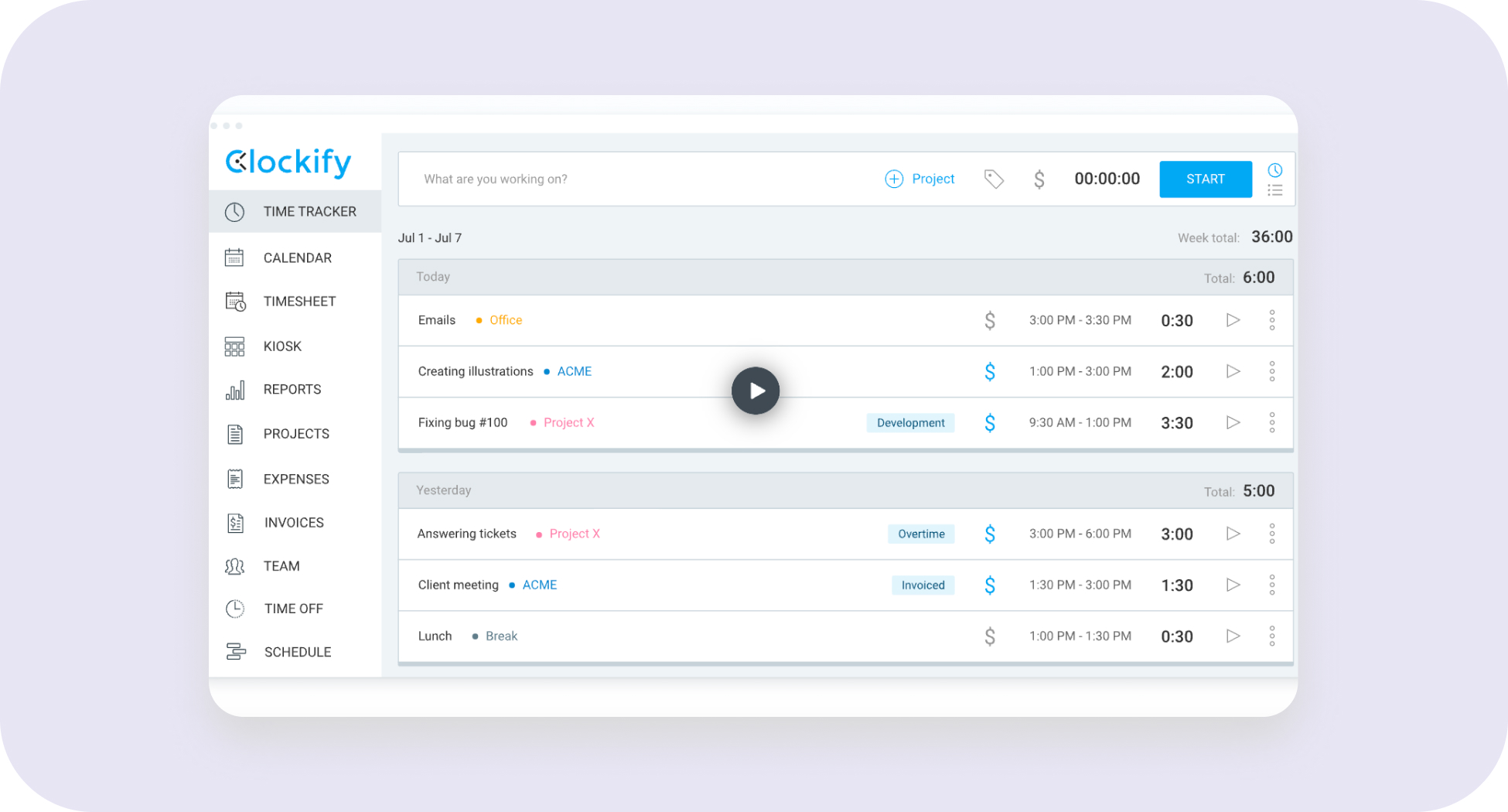The height and width of the screenshot is (812, 1508).
Task: Switch to the Time Tracker section
Action: coord(235,211)
